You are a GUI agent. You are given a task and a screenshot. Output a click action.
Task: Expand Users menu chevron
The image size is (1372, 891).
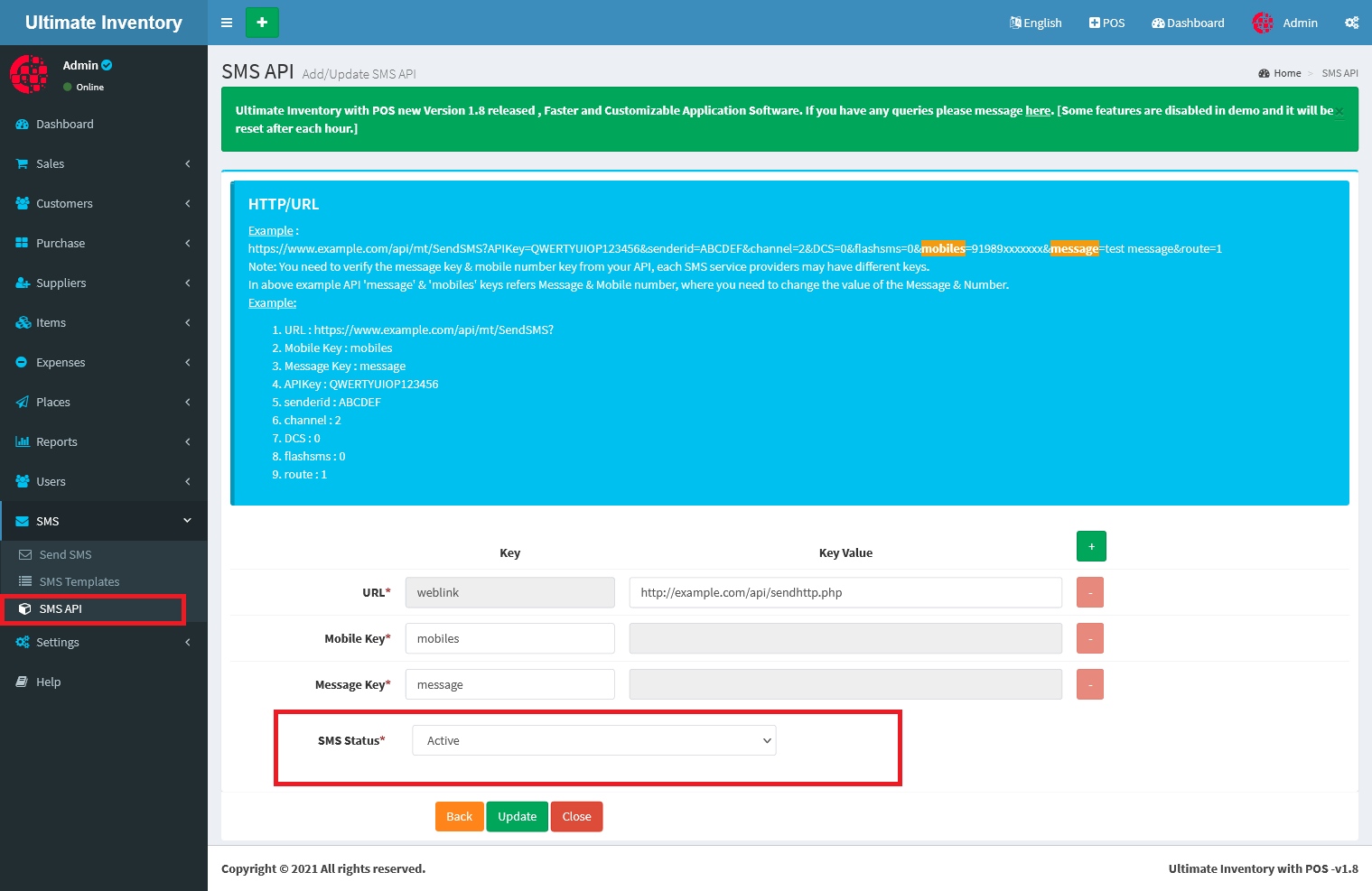click(x=188, y=482)
